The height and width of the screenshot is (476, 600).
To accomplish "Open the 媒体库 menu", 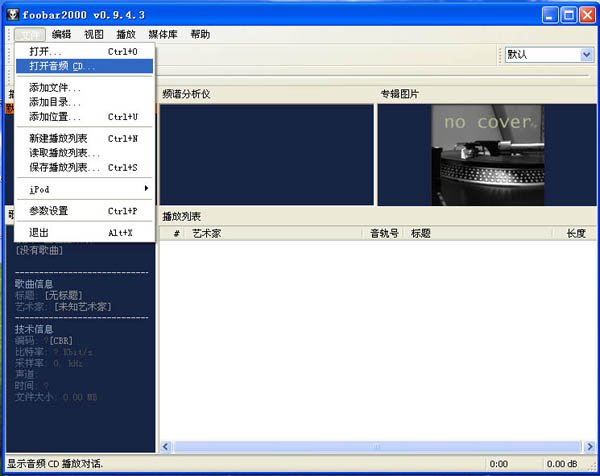I will pos(163,35).
